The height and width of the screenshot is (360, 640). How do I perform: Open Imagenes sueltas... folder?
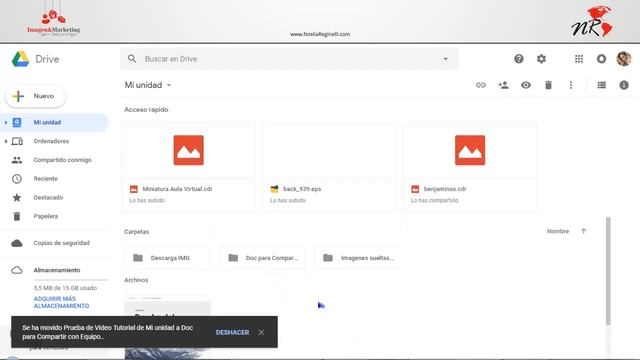(358, 258)
